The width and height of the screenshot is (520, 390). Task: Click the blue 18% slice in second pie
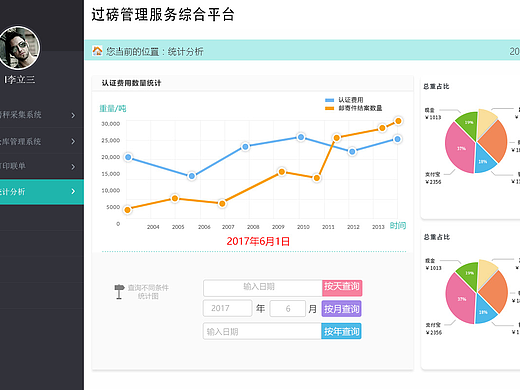[x=484, y=311]
